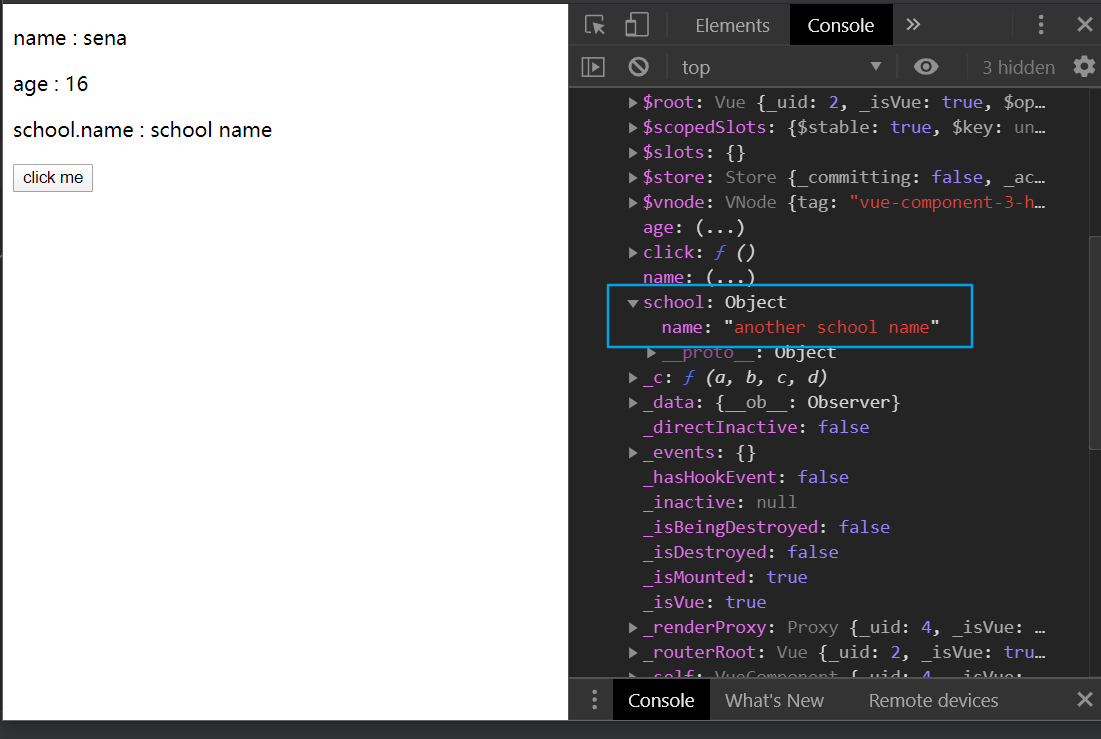
Task: Switch to the Elements tab
Action: (732, 25)
